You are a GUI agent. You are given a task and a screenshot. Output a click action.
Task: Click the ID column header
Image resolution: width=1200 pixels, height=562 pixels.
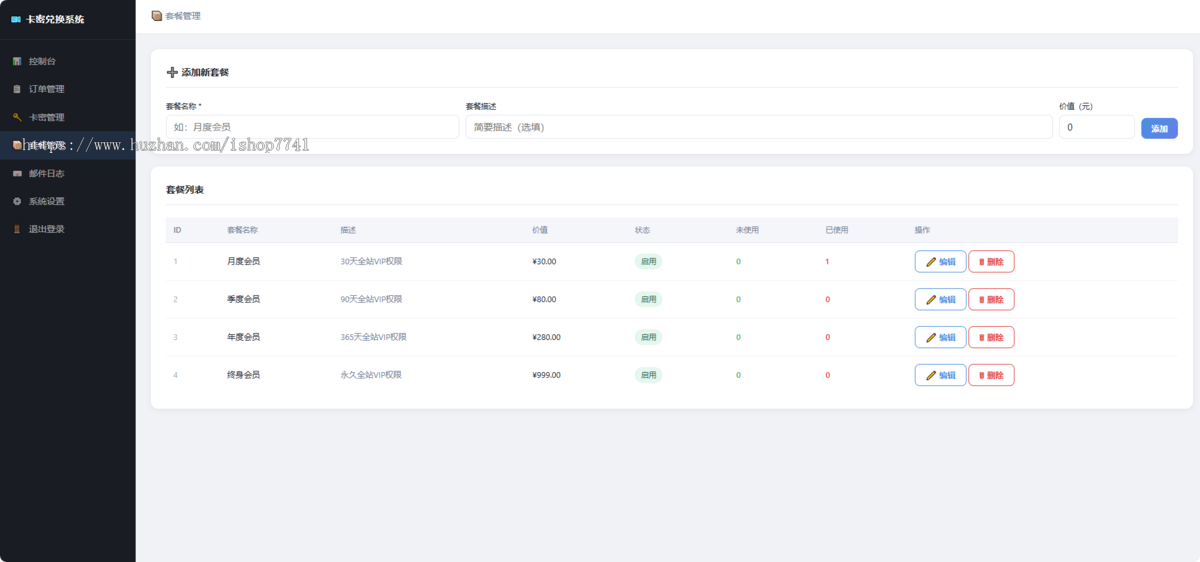177,230
